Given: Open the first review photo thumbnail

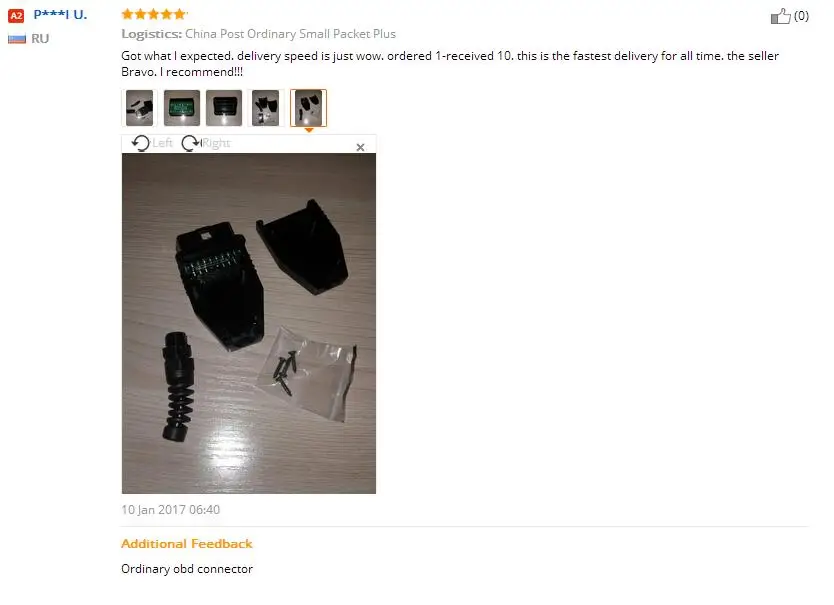Looking at the screenshot, I should click(140, 108).
